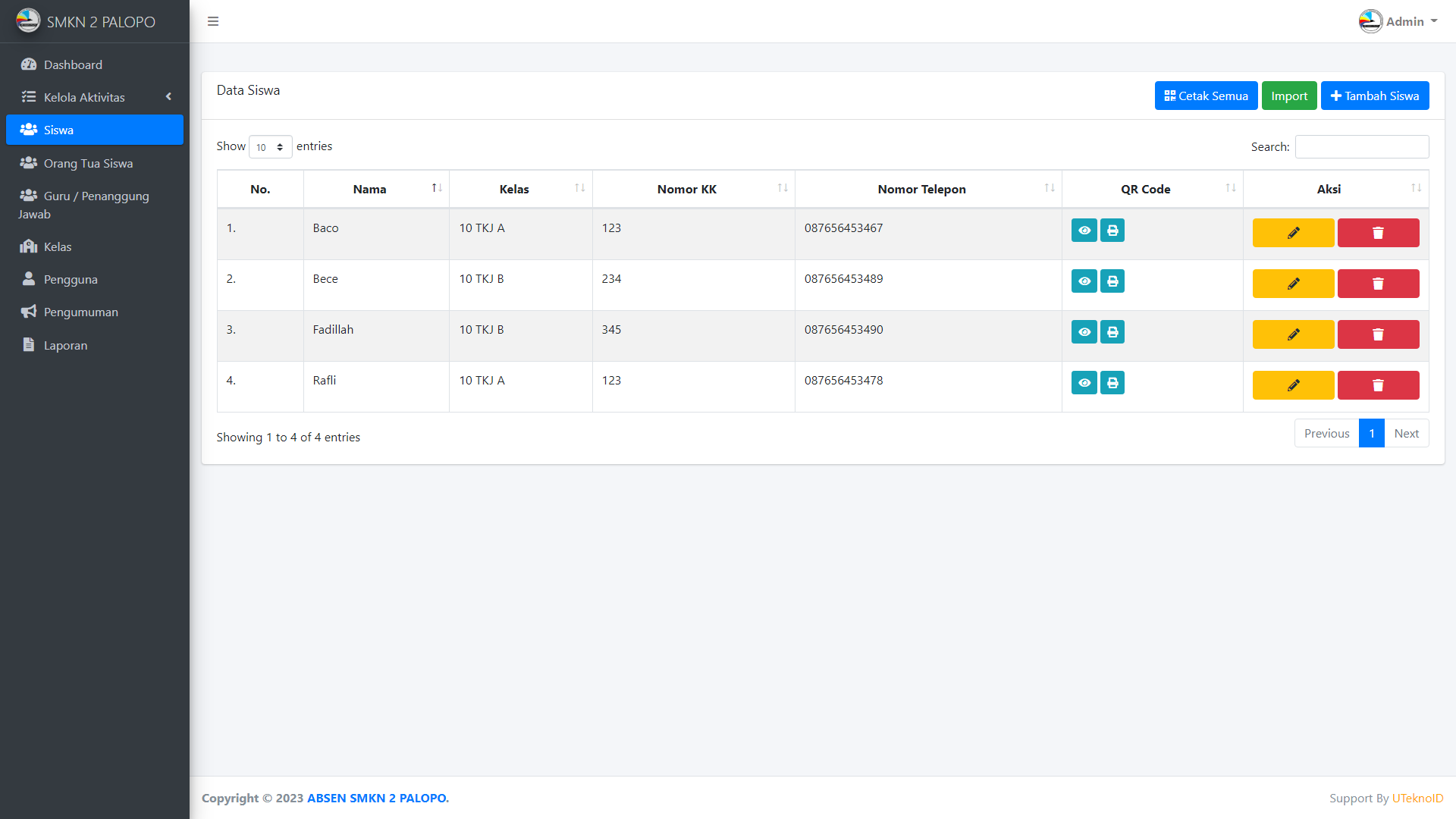Open Orang Tua Siswa menu

[88, 163]
